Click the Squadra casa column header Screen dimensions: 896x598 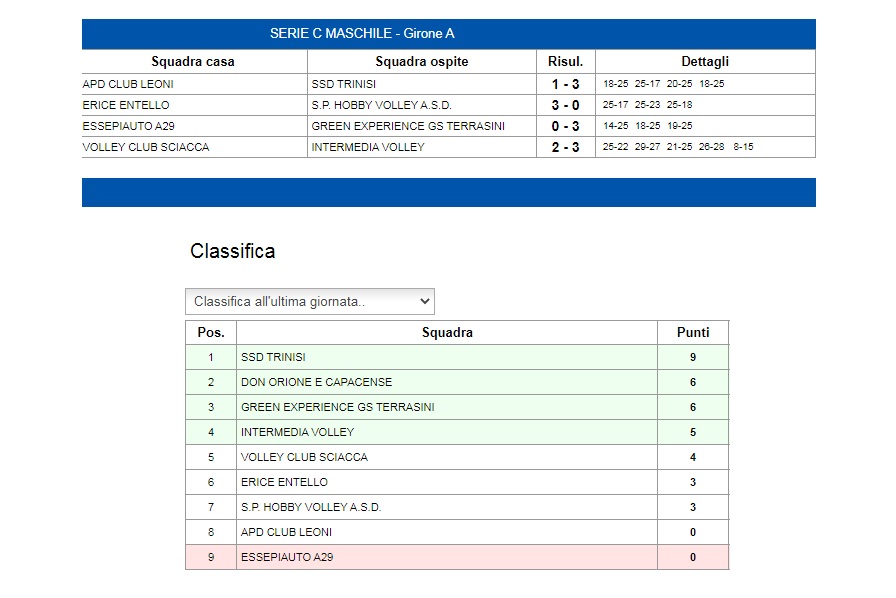pos(193,62)
